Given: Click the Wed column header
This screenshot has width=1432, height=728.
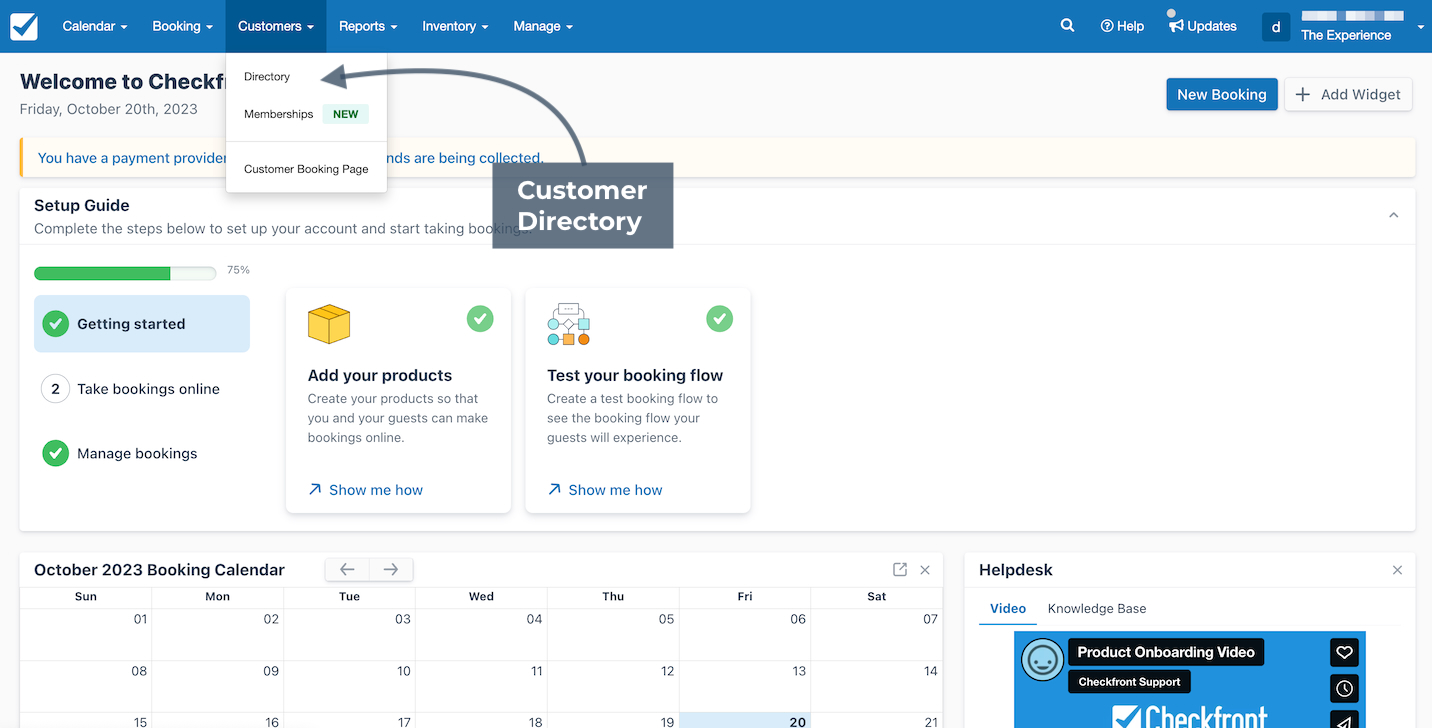Looking at the screenshot, I should point(481,596).
